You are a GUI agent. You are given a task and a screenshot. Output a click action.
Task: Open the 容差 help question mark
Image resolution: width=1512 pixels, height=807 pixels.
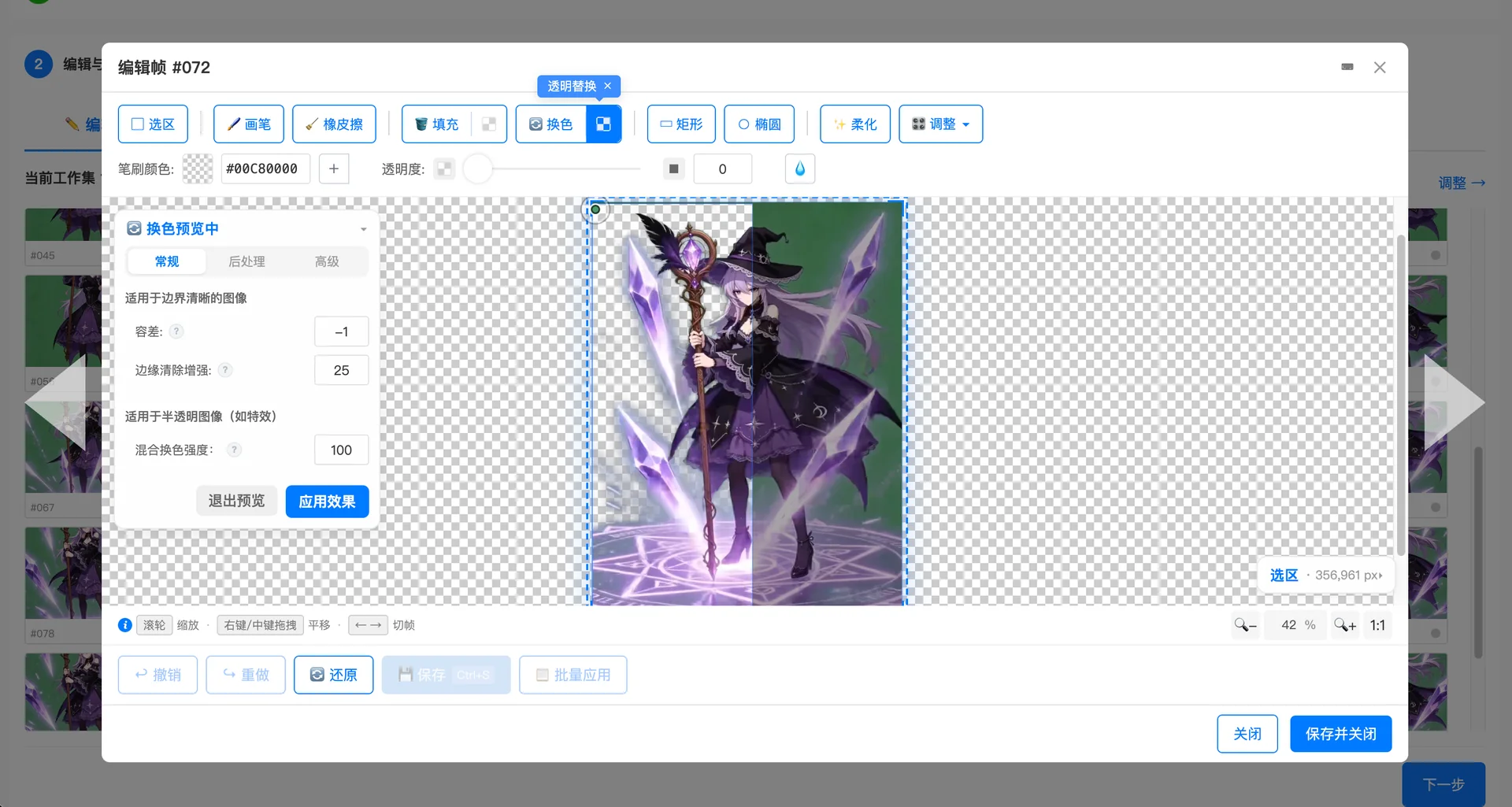177,331
